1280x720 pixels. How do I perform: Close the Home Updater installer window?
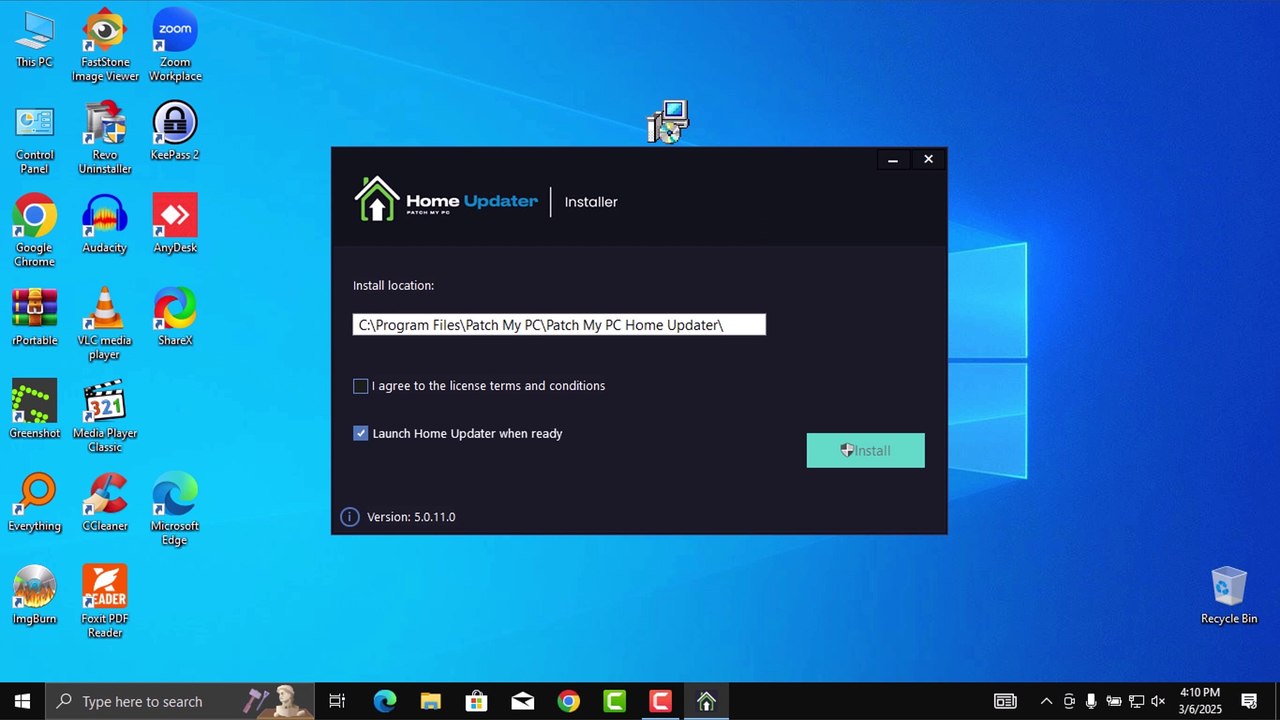[928, 159]
